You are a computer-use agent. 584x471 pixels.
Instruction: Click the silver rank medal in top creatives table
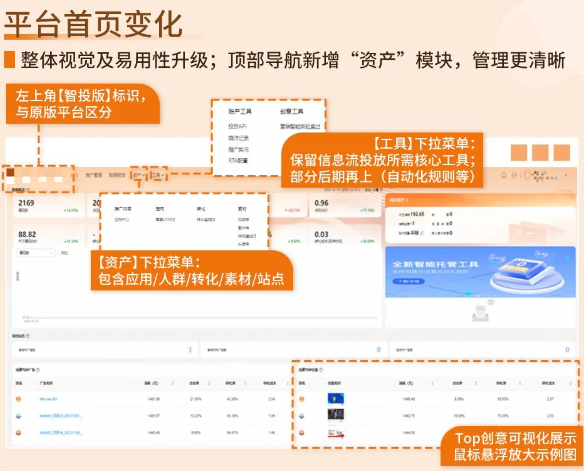302,416
